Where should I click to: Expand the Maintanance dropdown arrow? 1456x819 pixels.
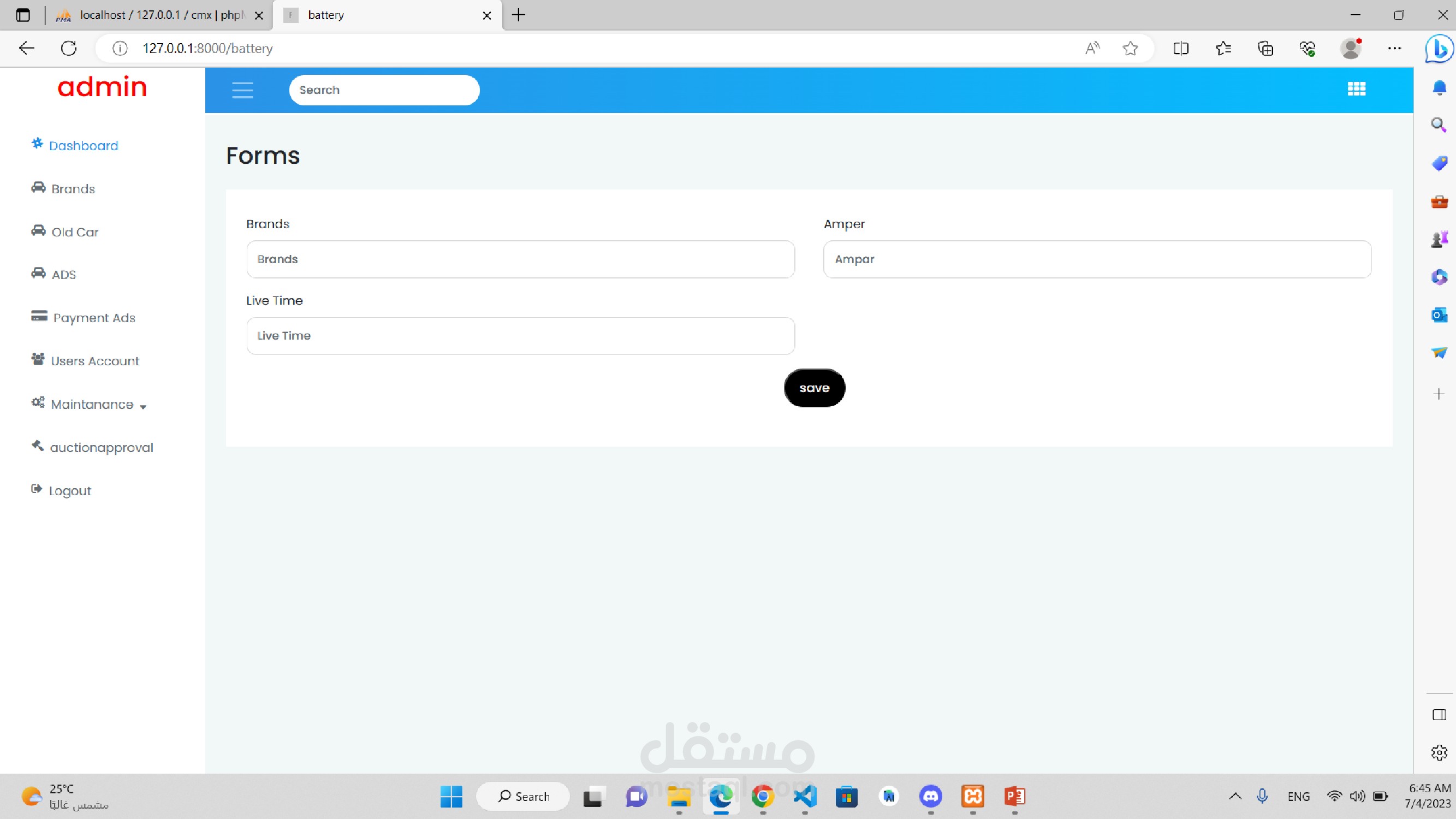143,406
